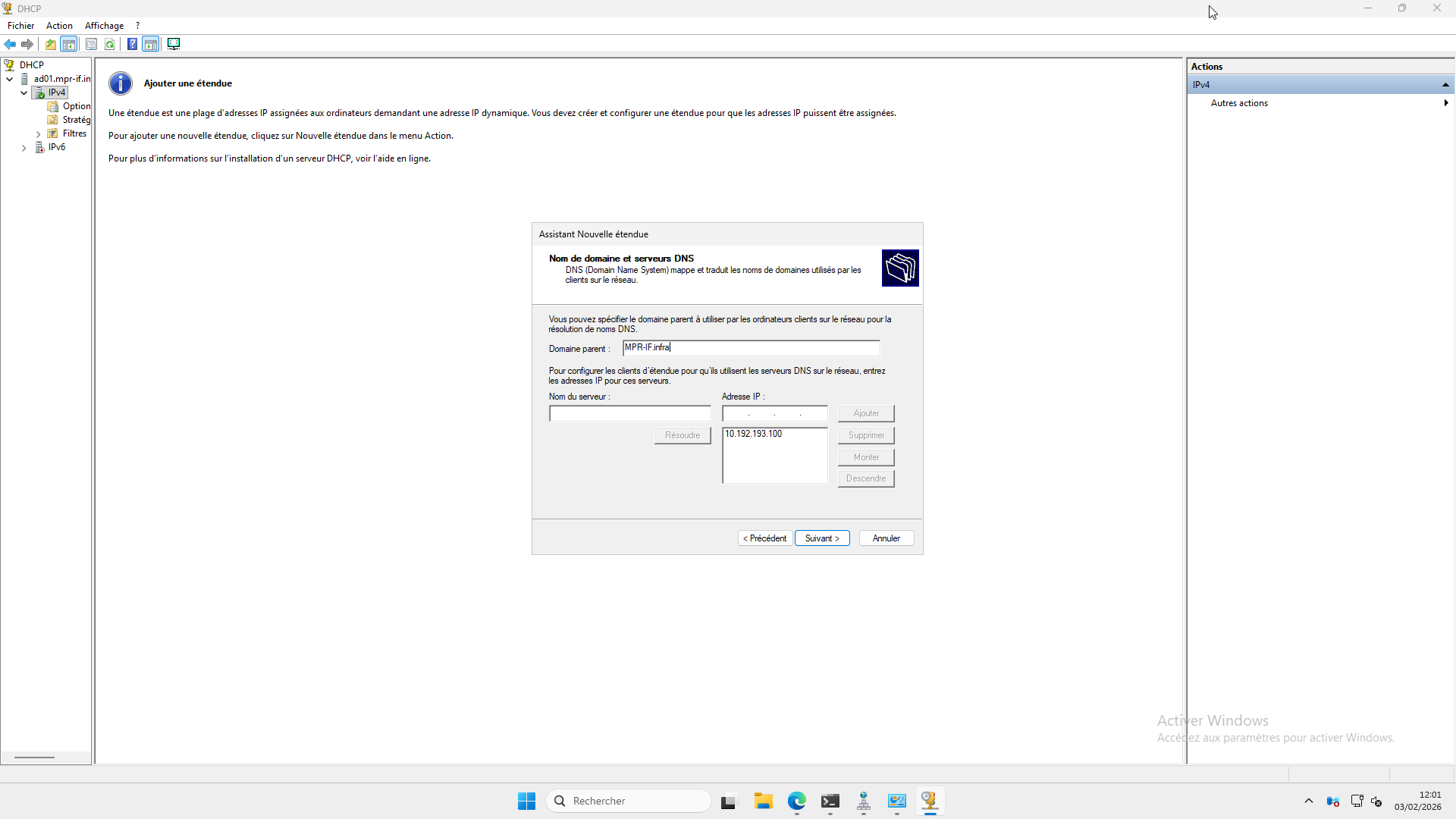Click the Export list toolbar icon

pos(91,44)
